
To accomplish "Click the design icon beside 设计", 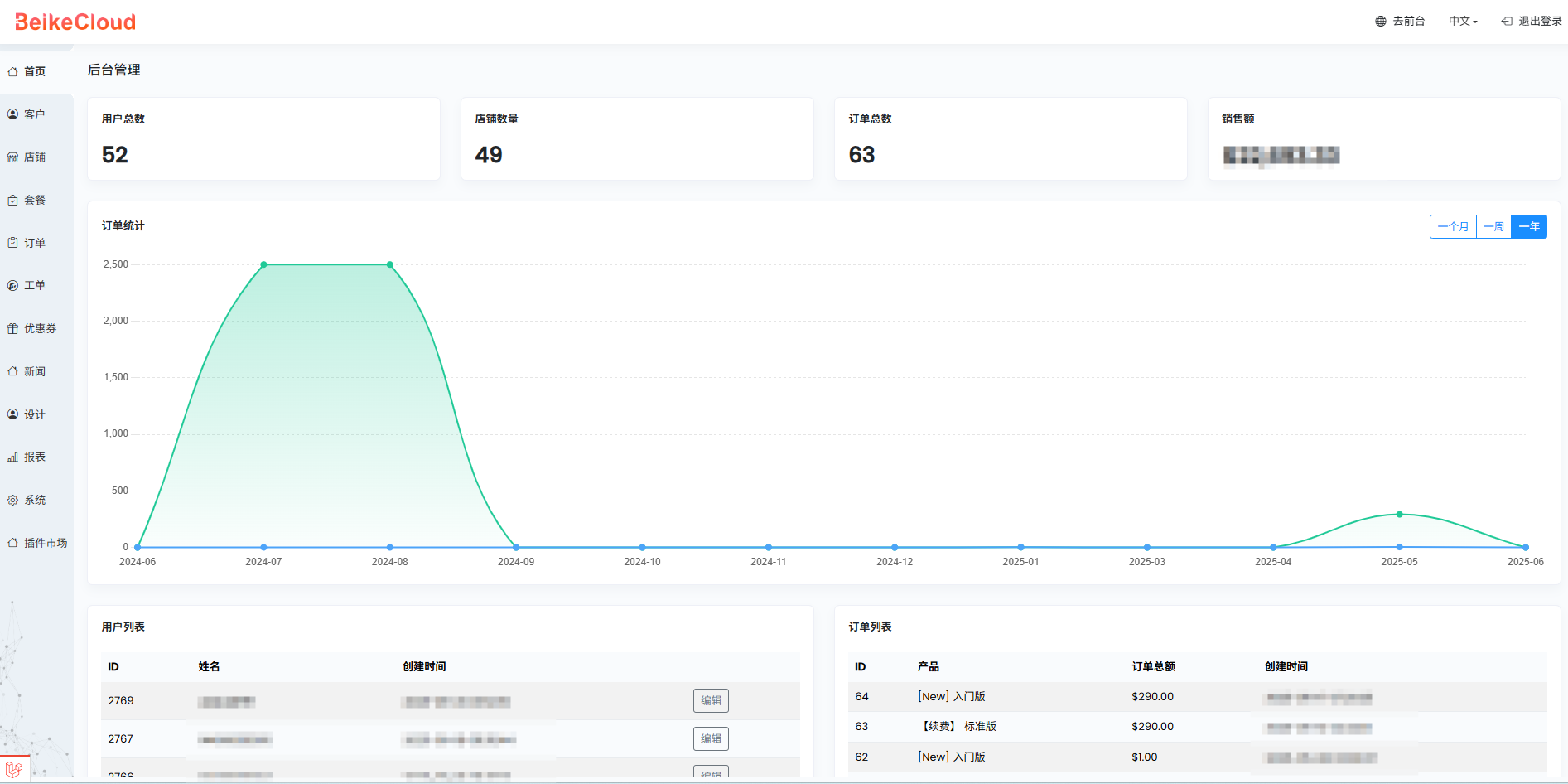I will (x=12, y=414).
